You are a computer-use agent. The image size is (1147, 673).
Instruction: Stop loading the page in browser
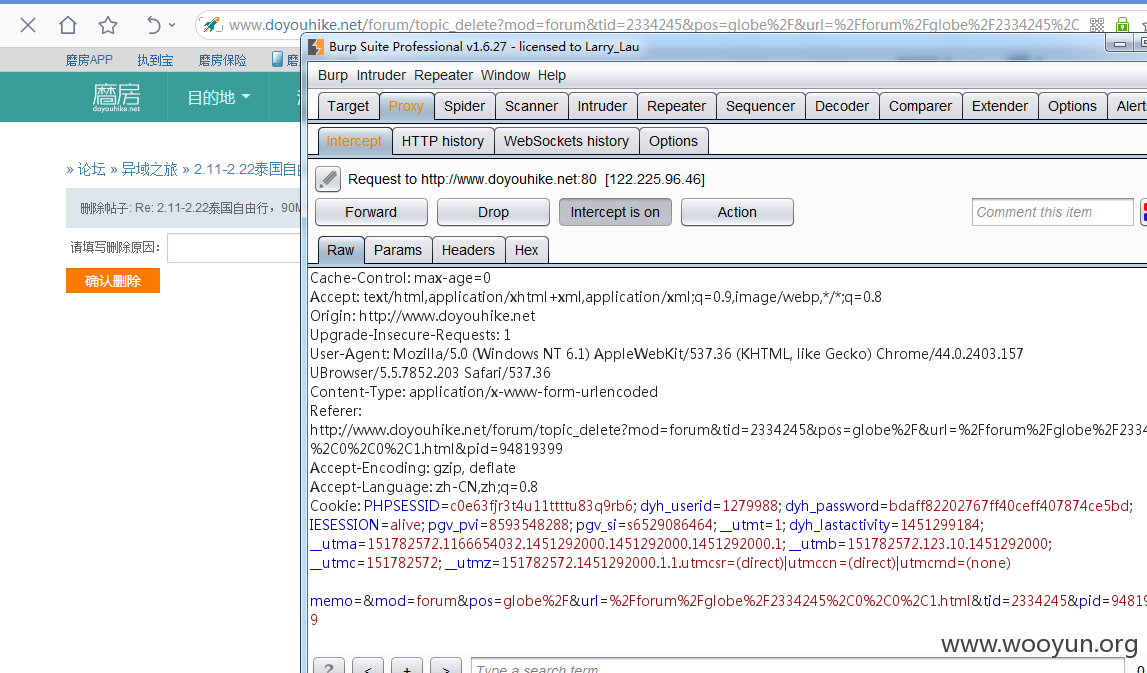tap(28, 26)
